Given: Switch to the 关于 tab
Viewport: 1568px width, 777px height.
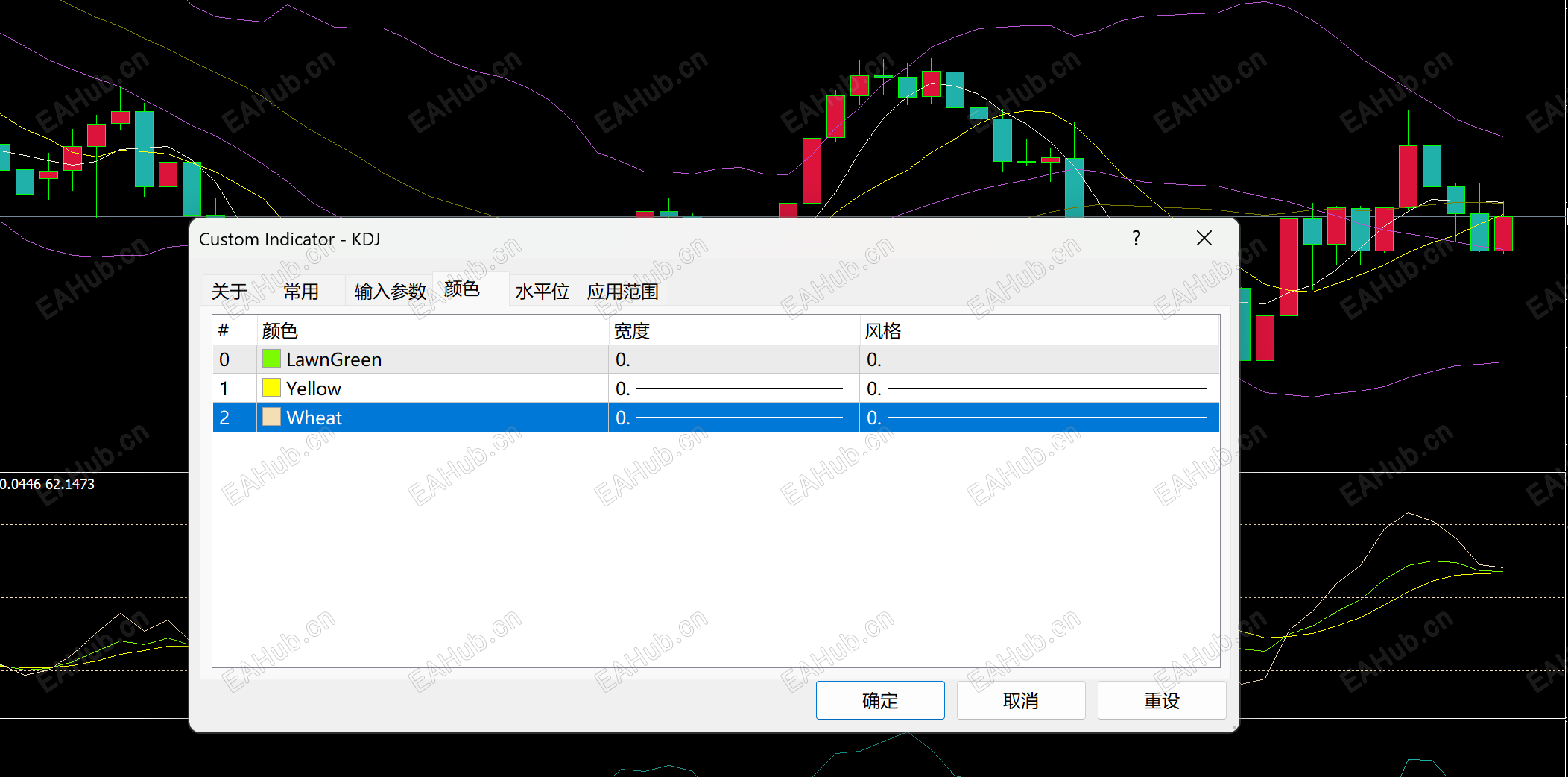Looking at the screenshot, I should pyautogui.click(x=230, y=291).
